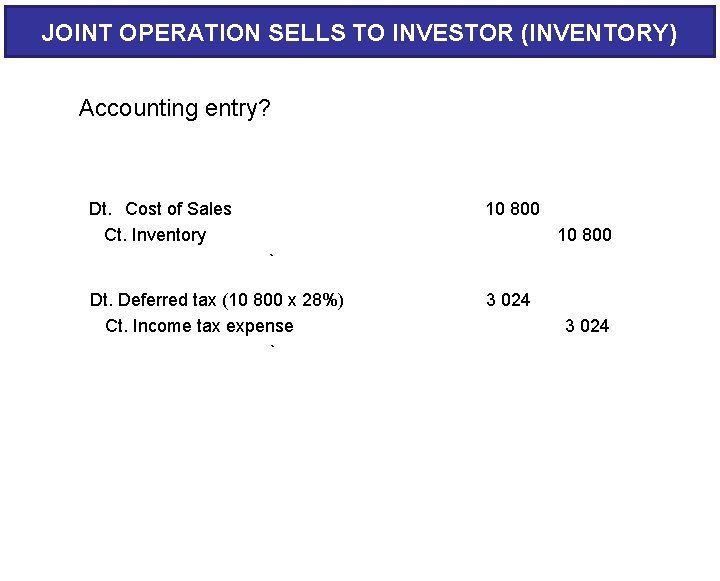The image size is (720, 581).
Task: Click the 10 800 debit amount for Cost of Sales
Action: pos(512,209)
